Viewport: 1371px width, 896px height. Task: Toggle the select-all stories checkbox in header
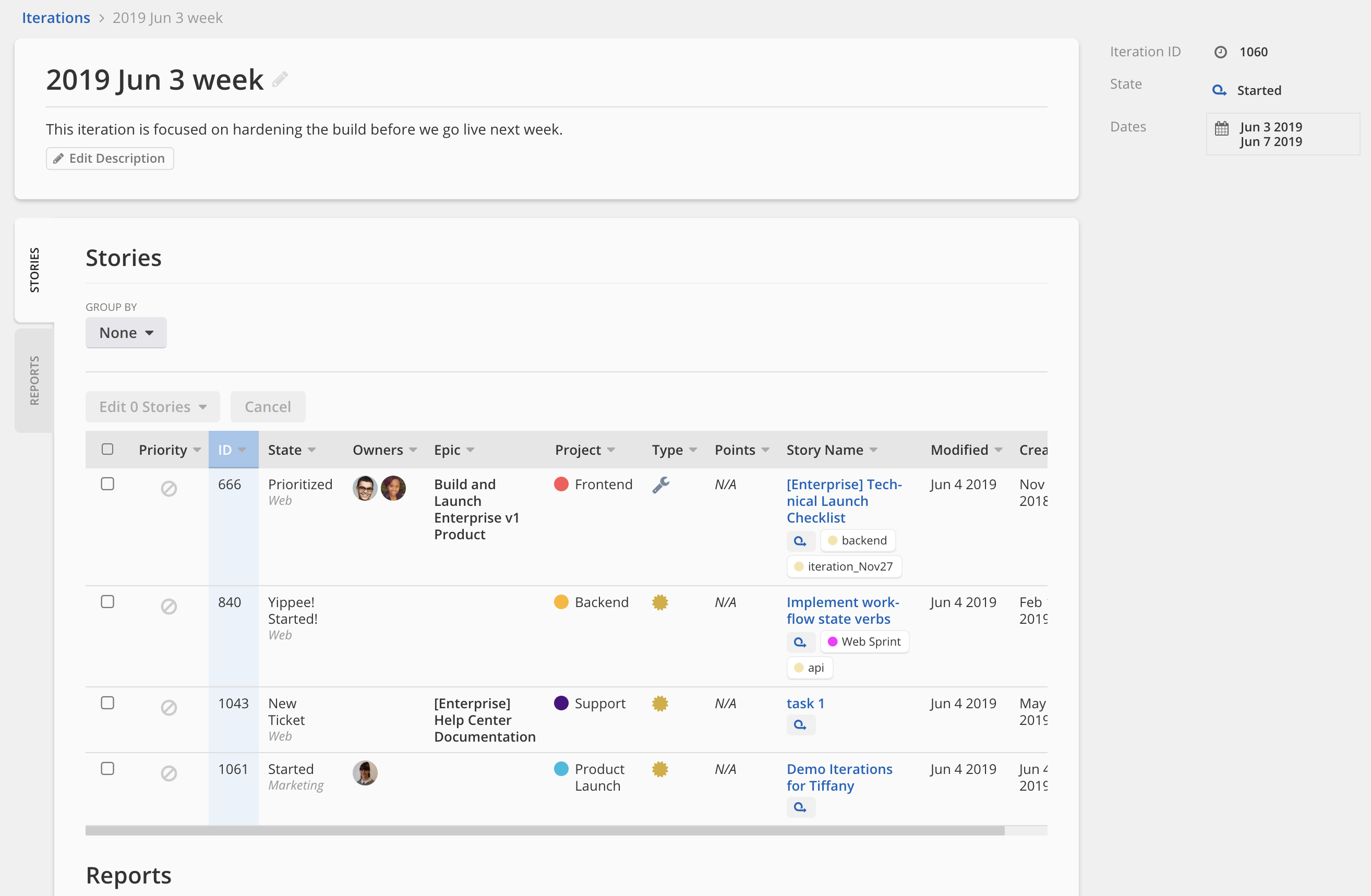click(x=107, y=449)
